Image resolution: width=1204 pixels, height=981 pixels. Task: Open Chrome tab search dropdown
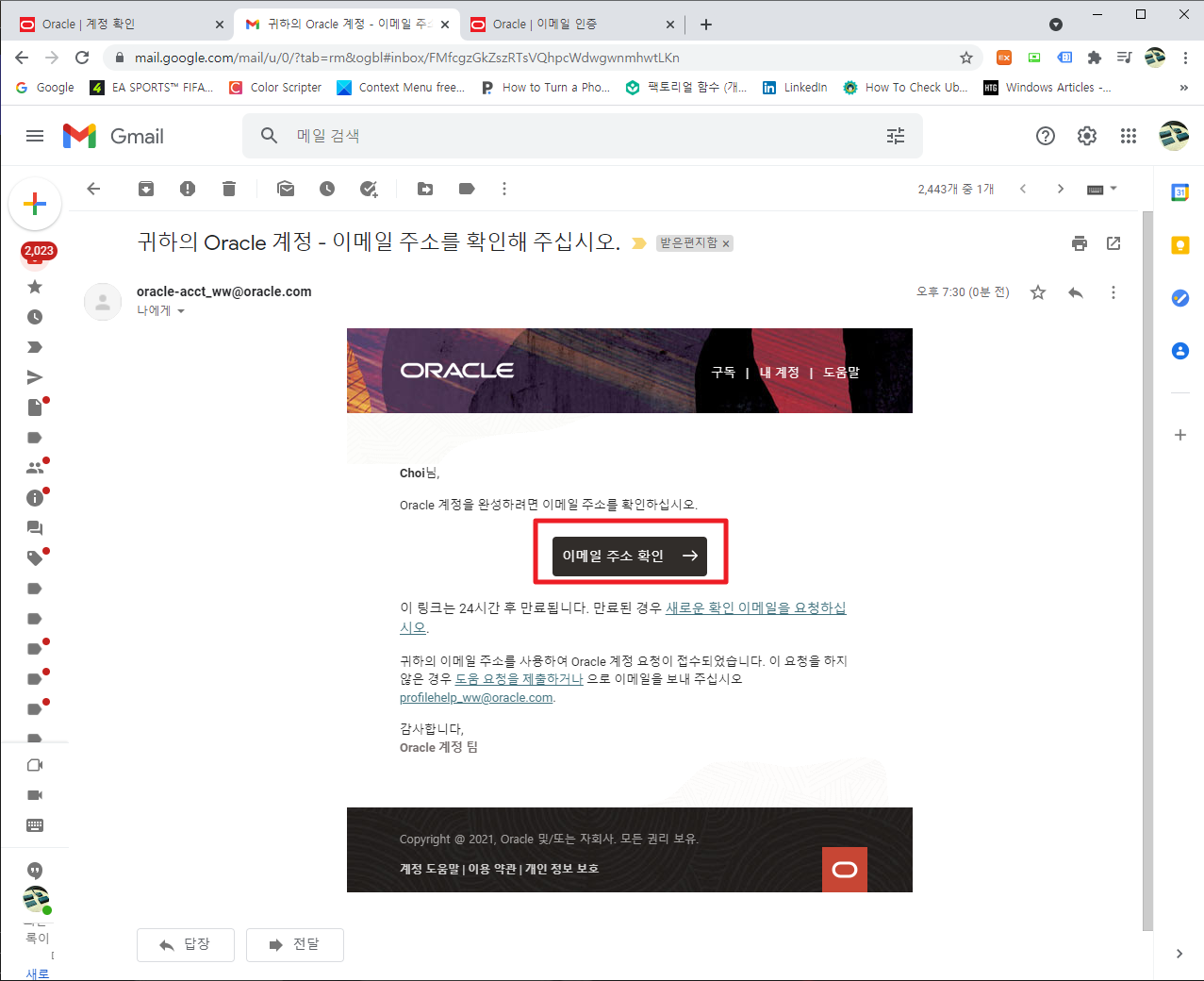point(1056,25)
